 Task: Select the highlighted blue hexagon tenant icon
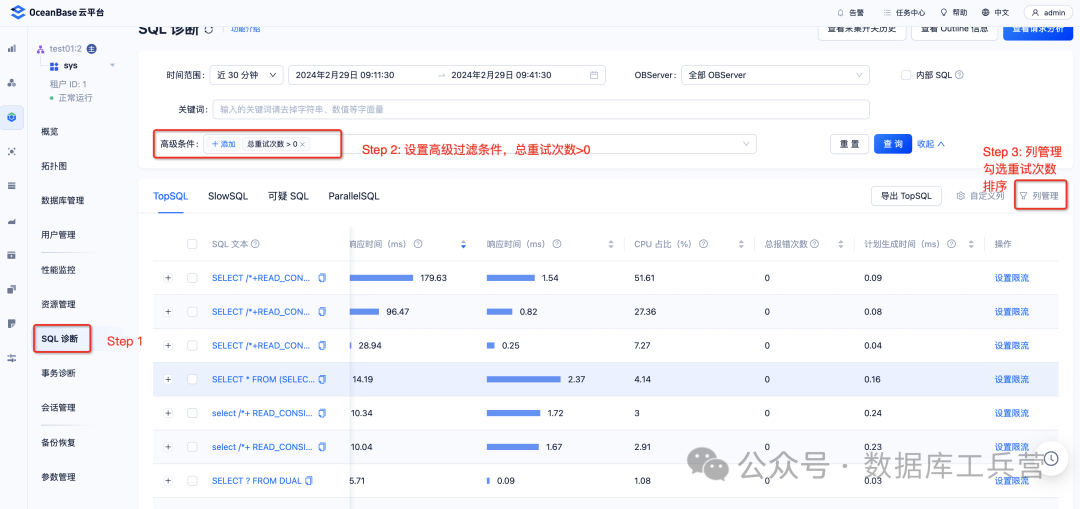[x=11, y=117]
